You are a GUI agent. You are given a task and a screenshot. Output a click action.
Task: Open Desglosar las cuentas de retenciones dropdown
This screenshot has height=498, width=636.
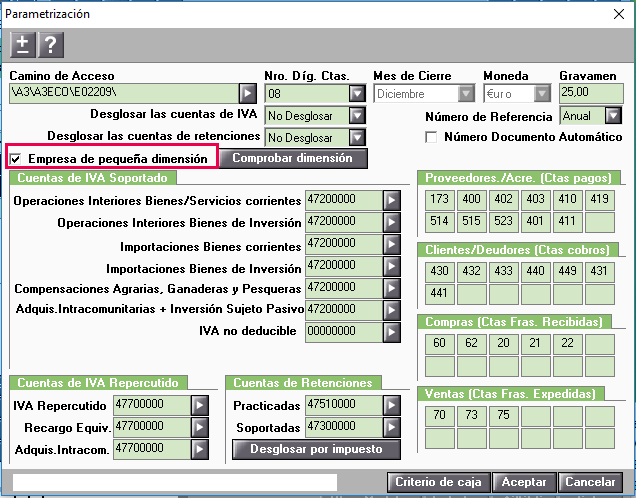click(357, 137)
